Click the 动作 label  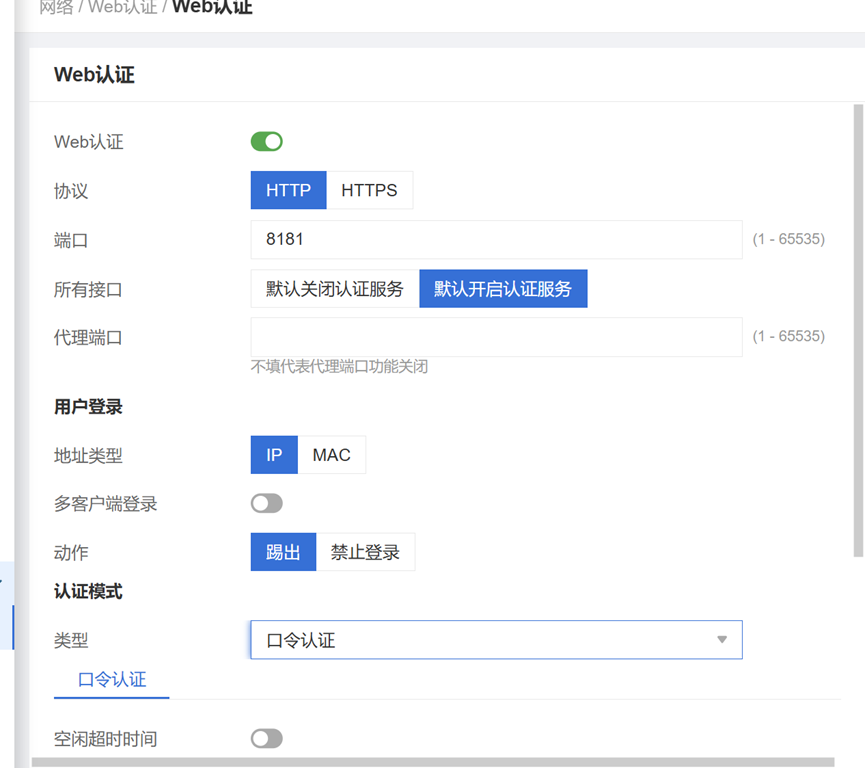click(71, 552)
